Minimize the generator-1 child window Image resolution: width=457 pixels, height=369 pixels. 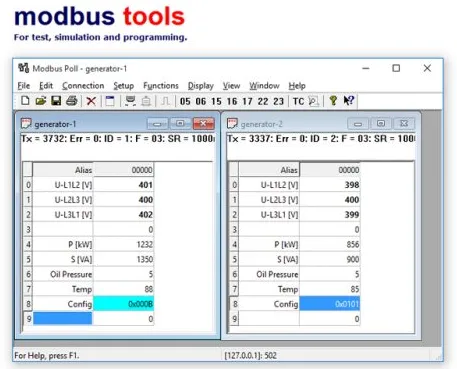point(158,124)
